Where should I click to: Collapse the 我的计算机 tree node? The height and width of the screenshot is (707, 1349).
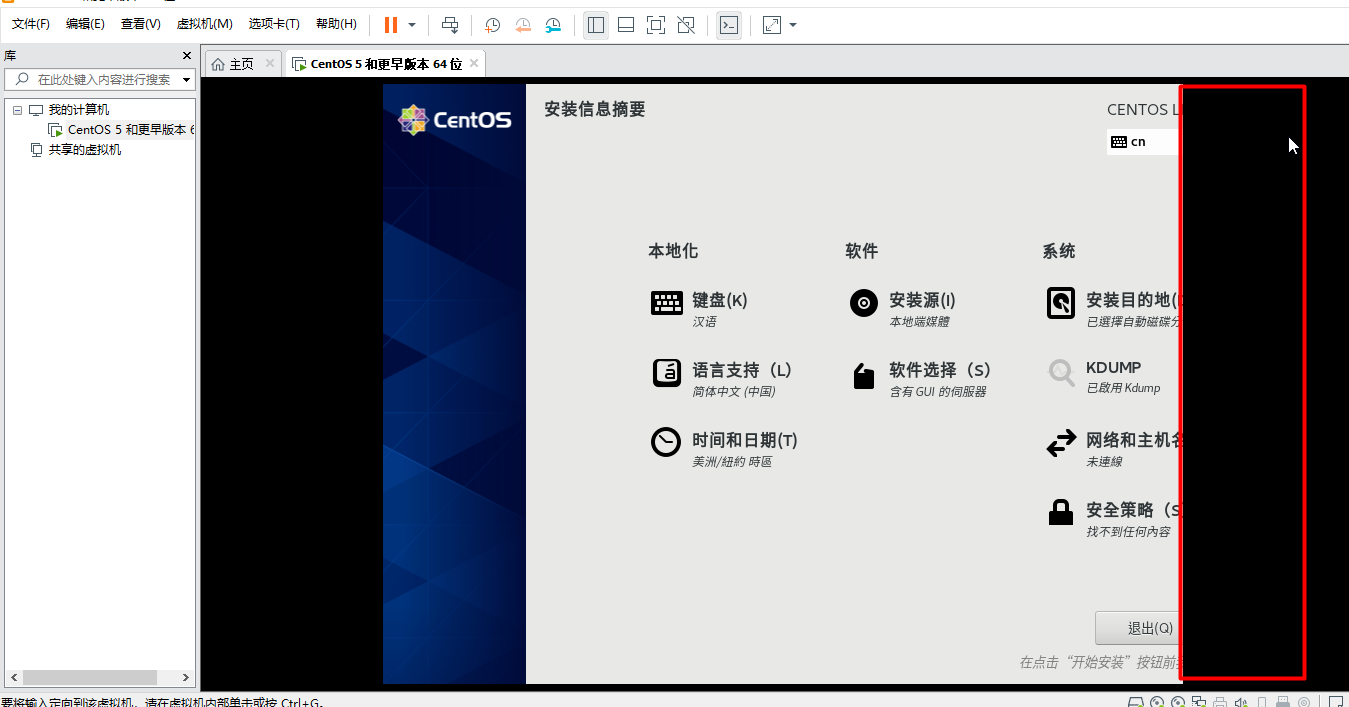point(17,110)
